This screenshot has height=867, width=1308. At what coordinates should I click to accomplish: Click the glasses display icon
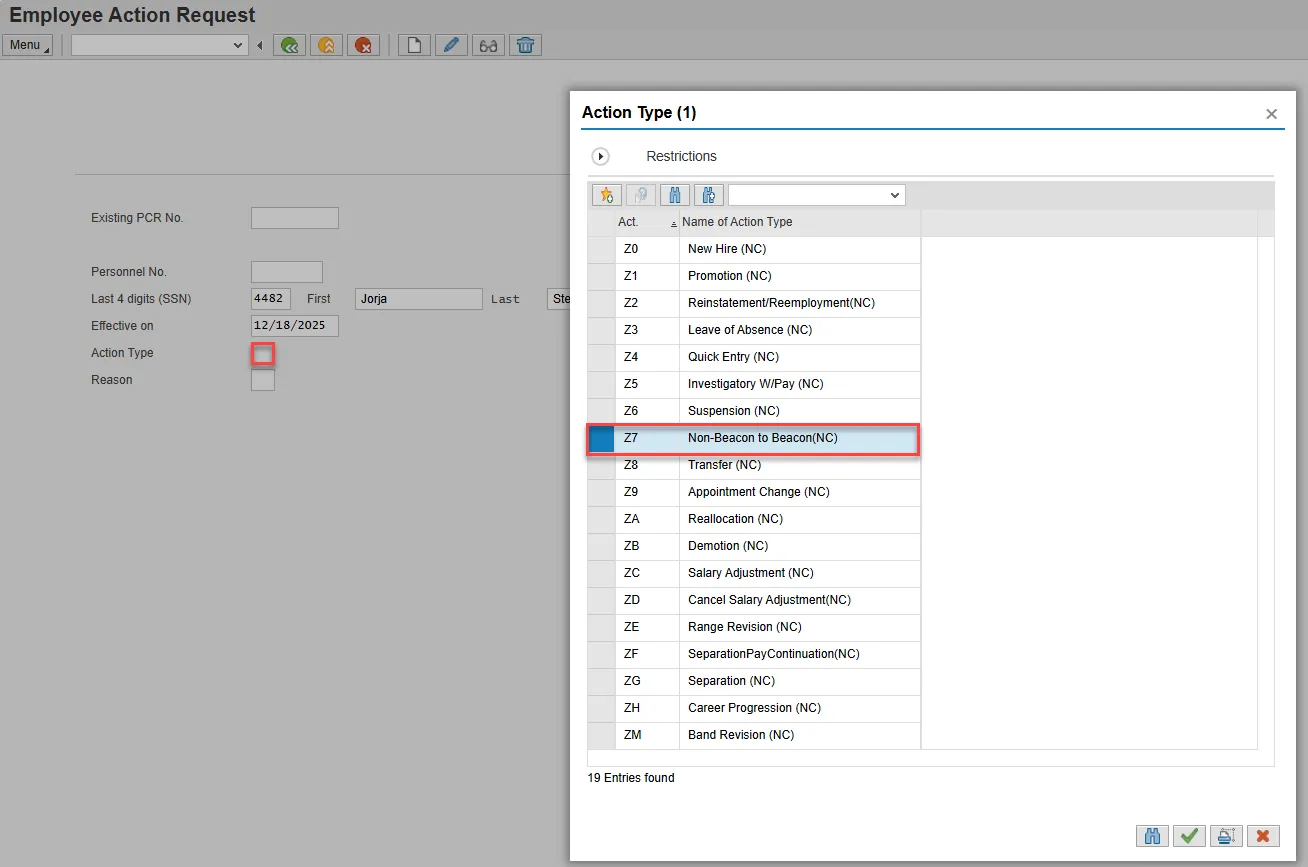click(x=488, y=45)
